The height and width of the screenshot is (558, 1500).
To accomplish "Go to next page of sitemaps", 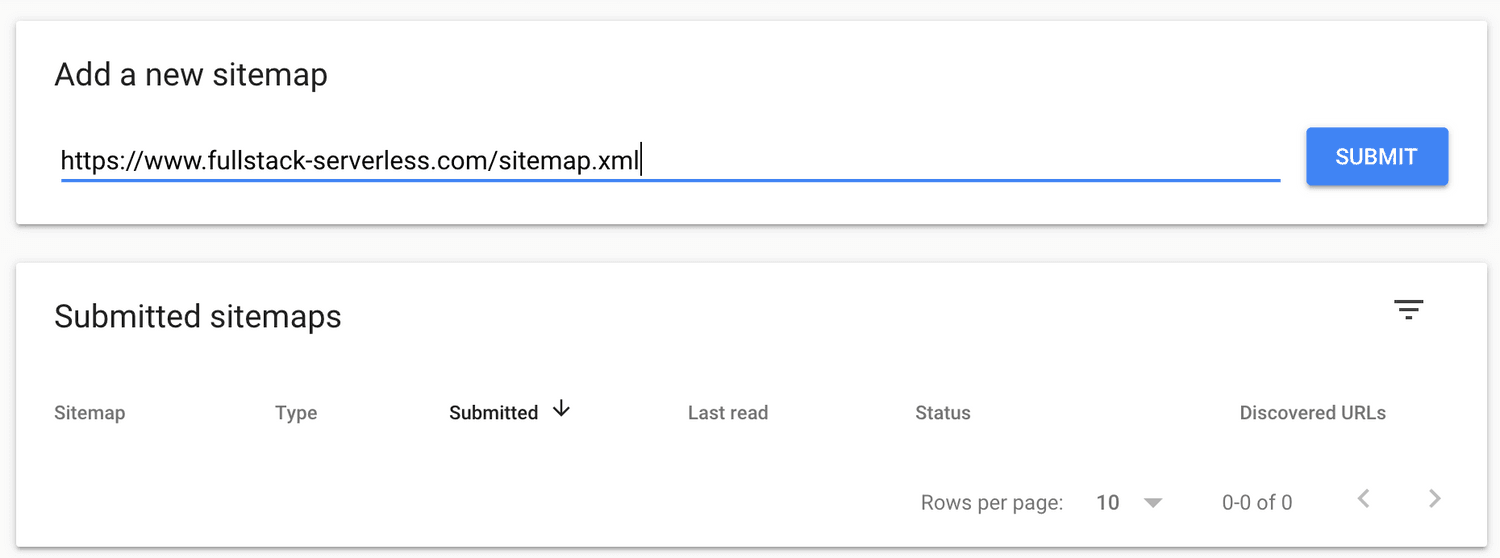I will pos(1435,498).
